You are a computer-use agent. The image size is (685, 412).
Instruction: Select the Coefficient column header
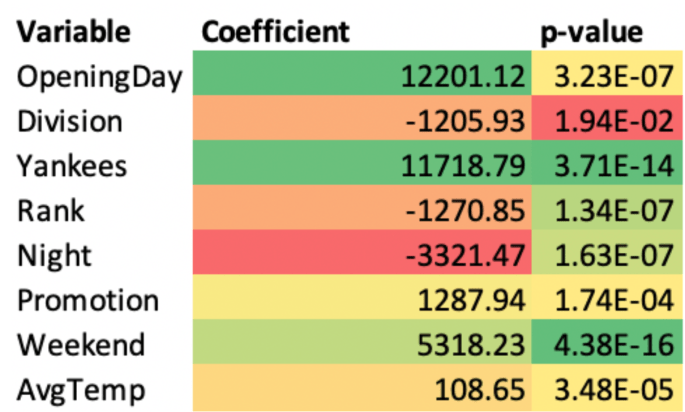coord(275,32)
